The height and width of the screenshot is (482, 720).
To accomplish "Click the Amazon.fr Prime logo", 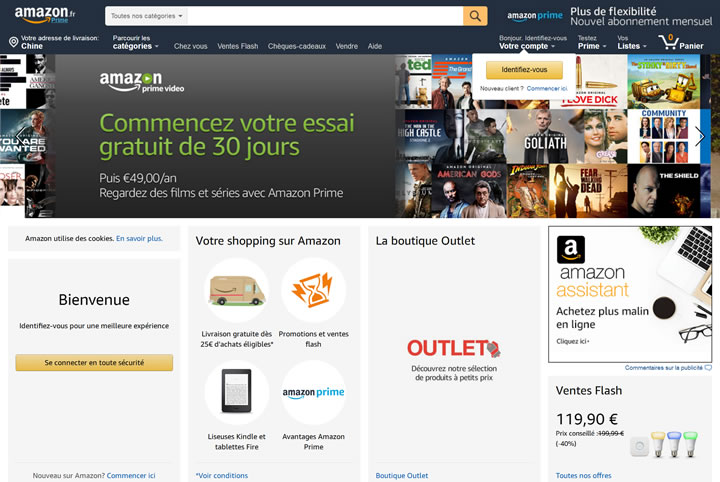I will click(x=45, y=14).
